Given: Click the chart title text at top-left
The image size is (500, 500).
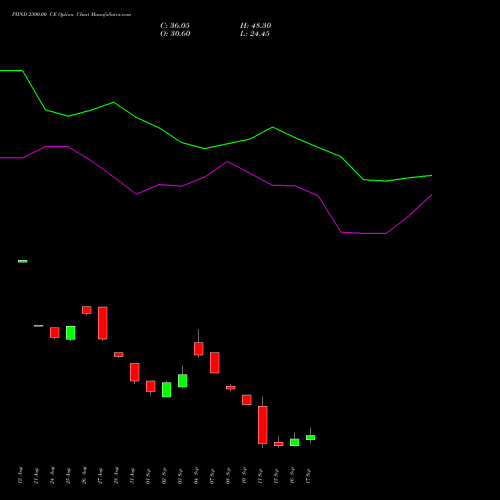Looking at the screenshot, I should point(71,15).
